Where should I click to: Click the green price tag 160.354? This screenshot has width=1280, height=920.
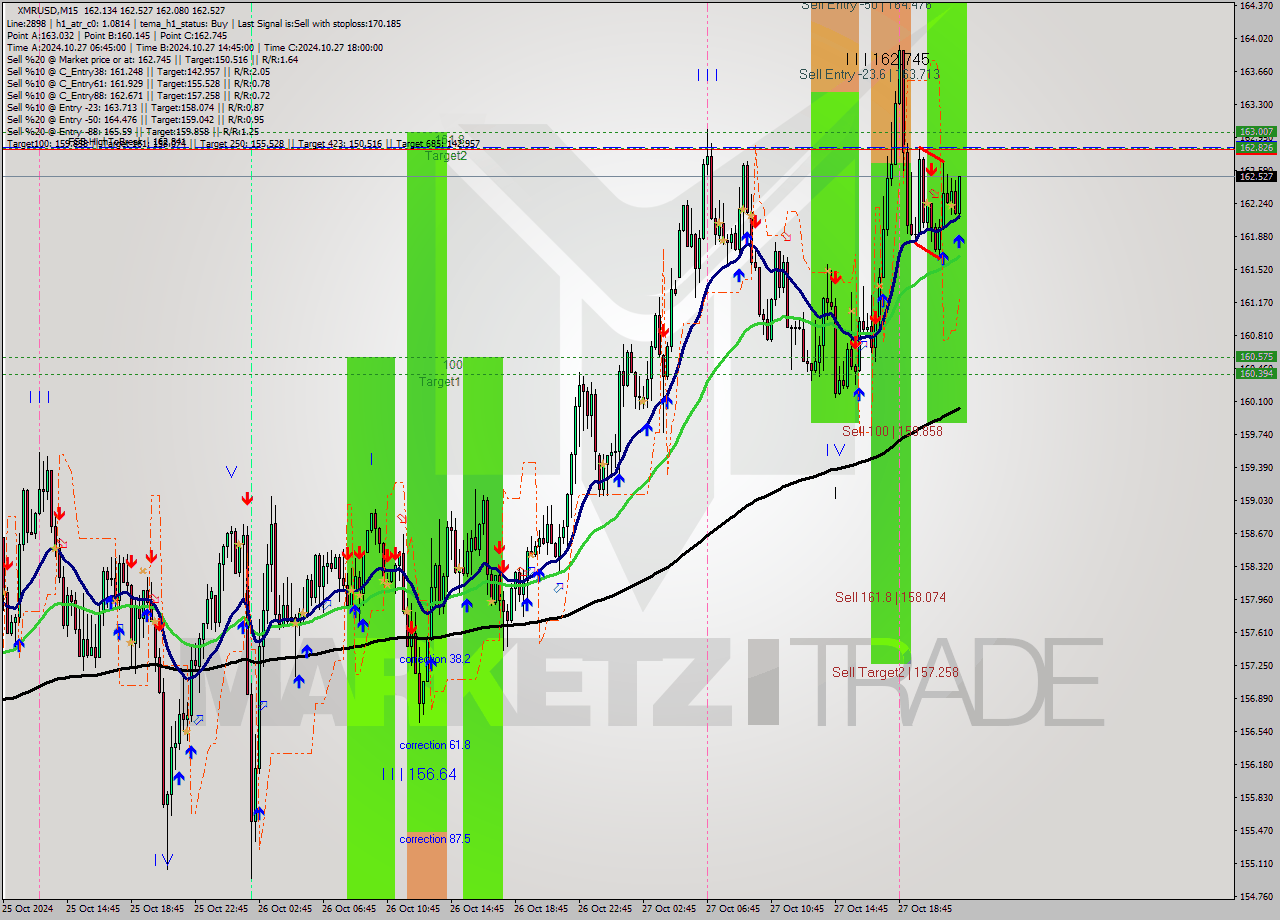pyautogui.click(x=1256, y=373)
